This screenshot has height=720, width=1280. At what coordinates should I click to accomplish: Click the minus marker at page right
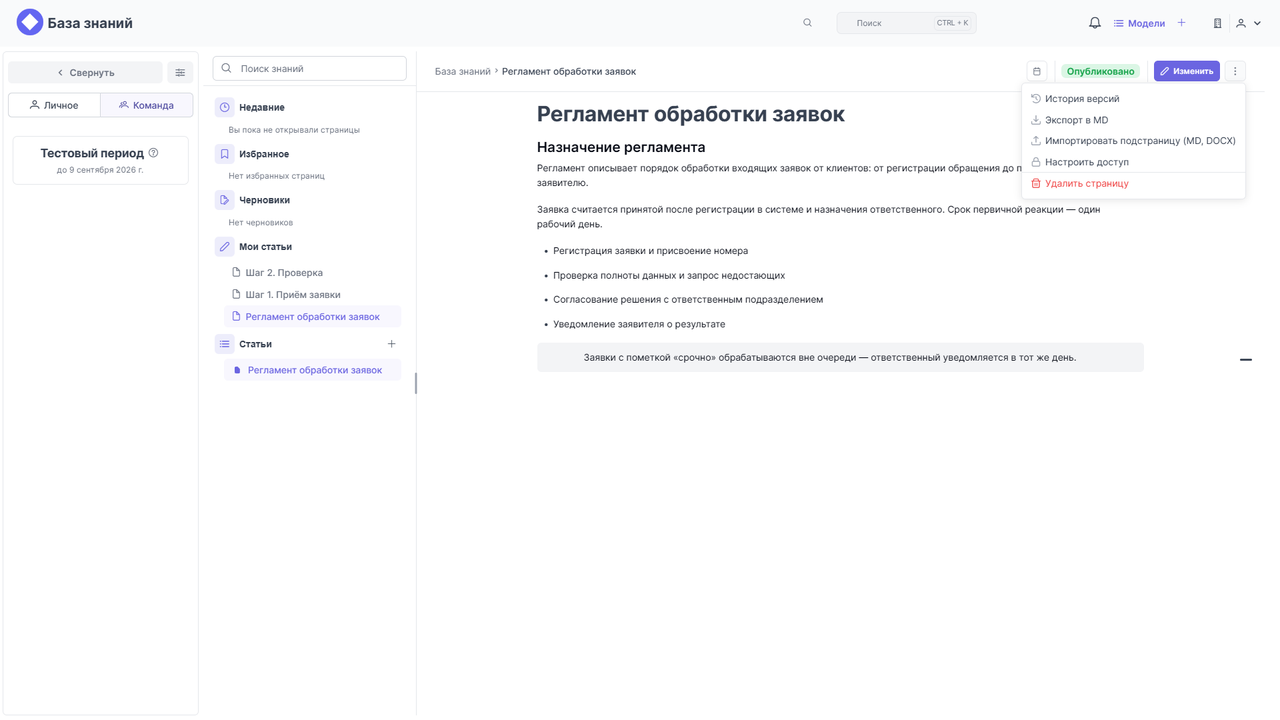[1246, 359]
